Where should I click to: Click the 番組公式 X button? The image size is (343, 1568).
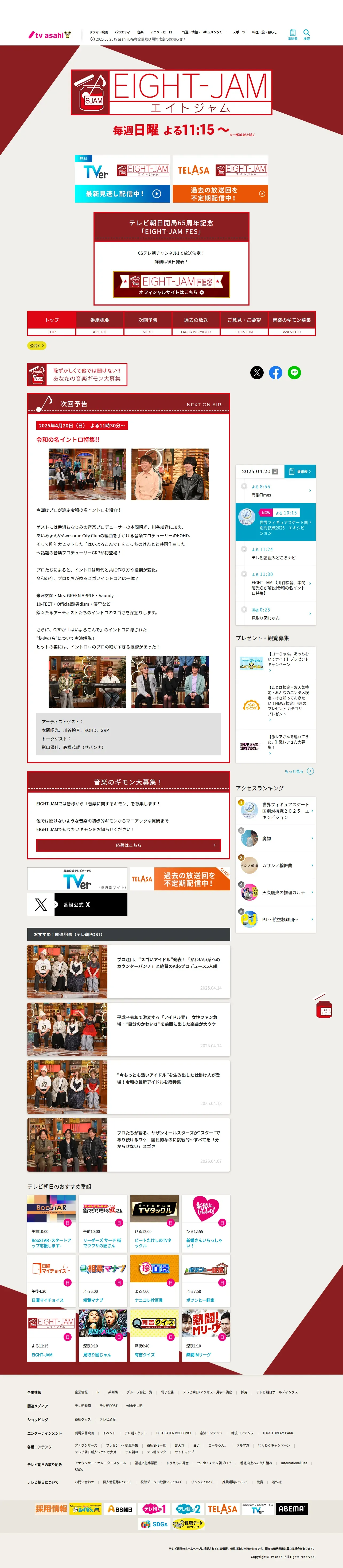(x=77, y=905)
